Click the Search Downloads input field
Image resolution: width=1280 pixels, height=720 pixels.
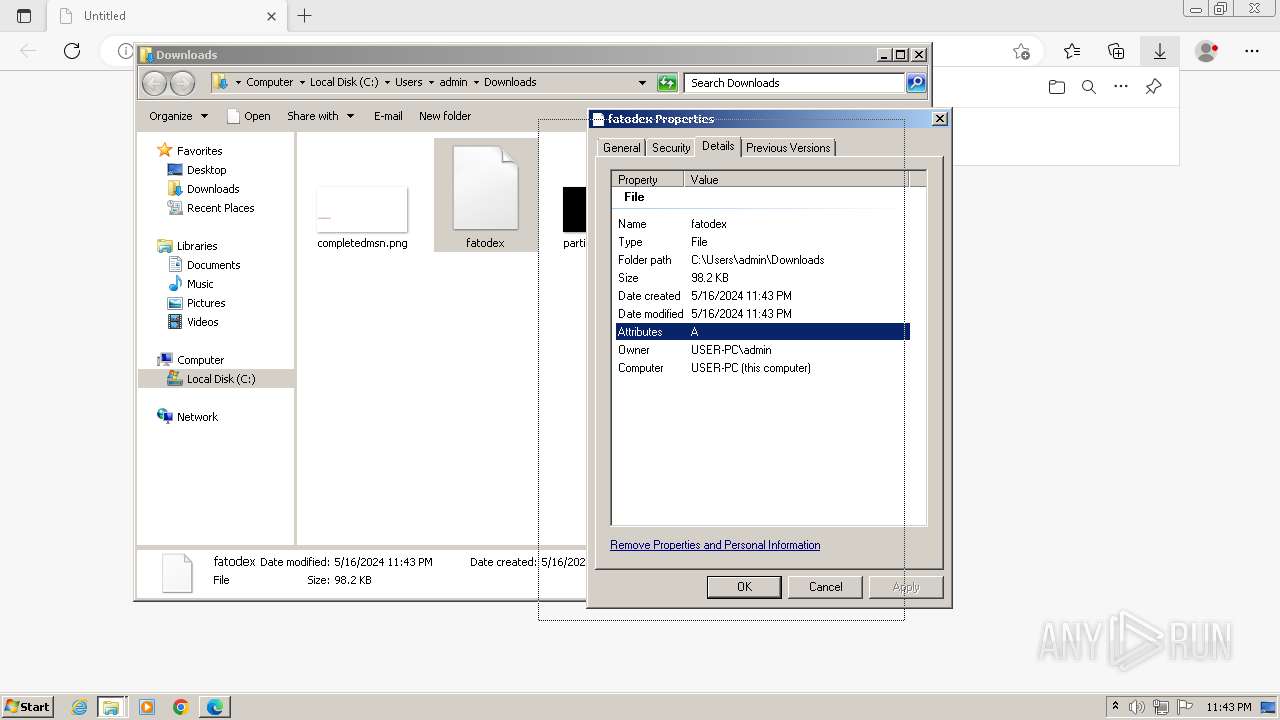point(795,83)
